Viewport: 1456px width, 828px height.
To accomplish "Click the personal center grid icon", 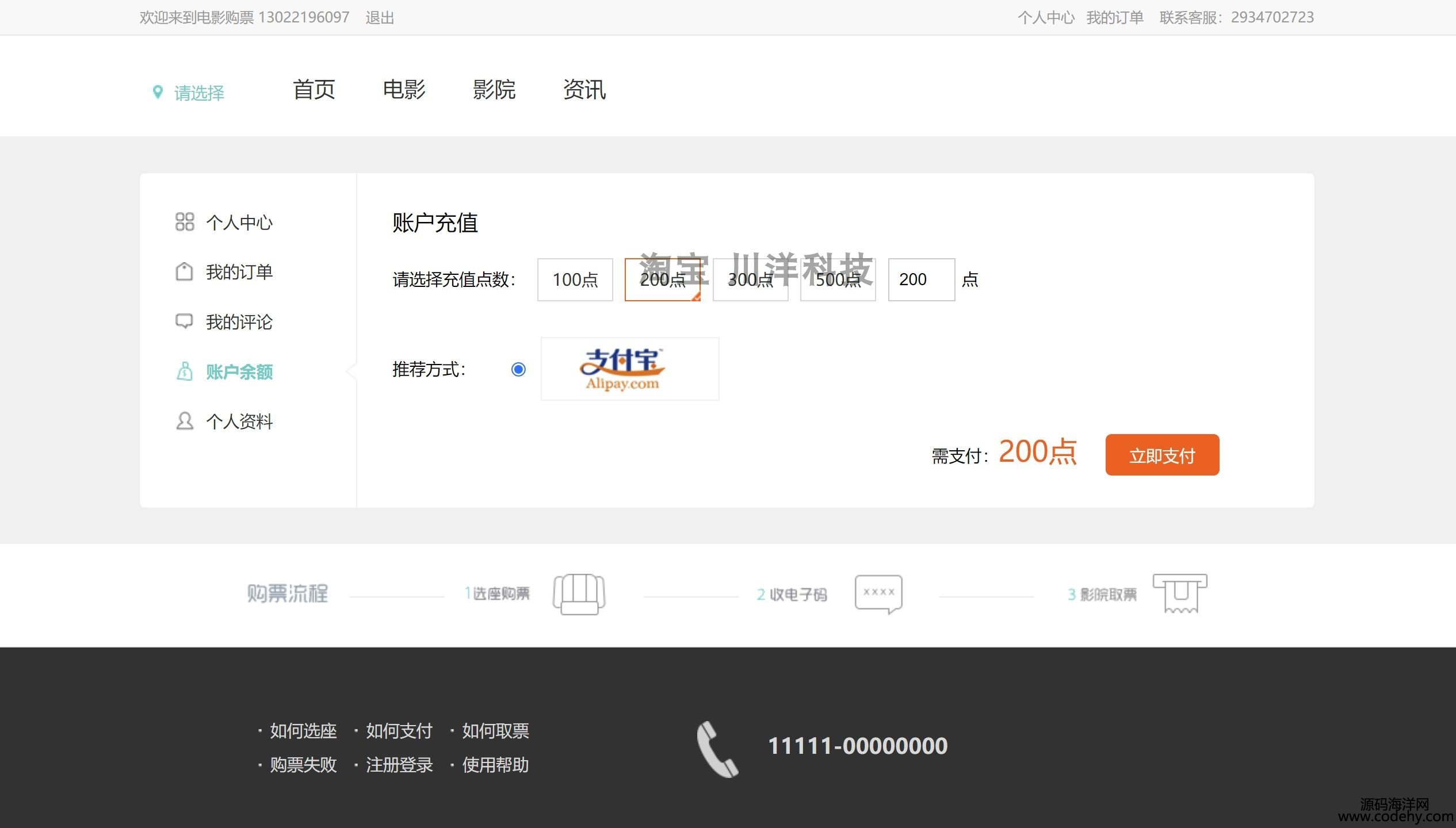I will 185,222.
